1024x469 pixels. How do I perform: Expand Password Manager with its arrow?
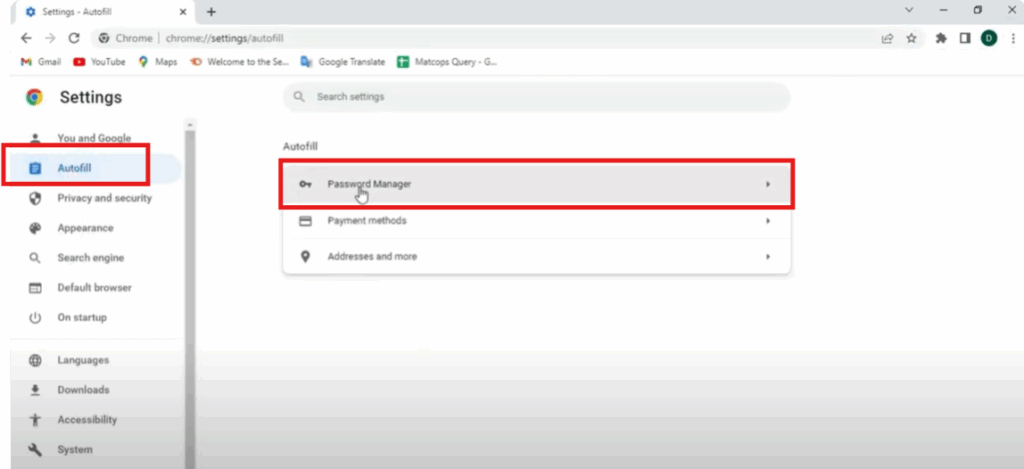tap(768, 184)
